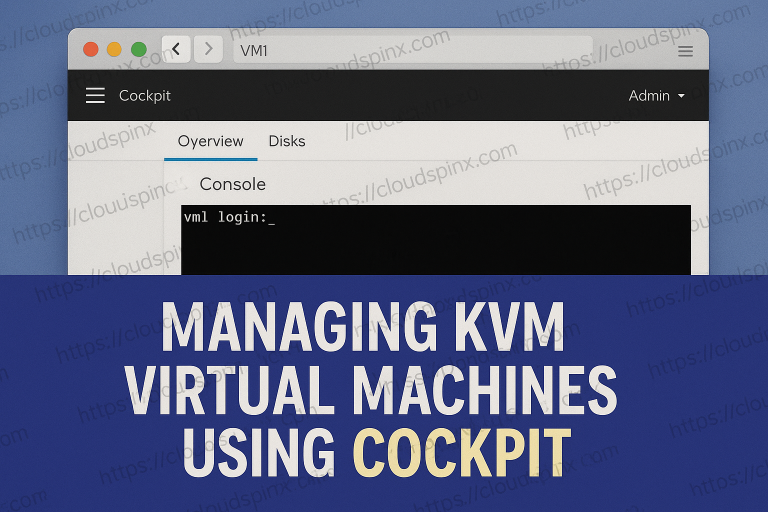Go back with the browser back arrow

[176, 49]
